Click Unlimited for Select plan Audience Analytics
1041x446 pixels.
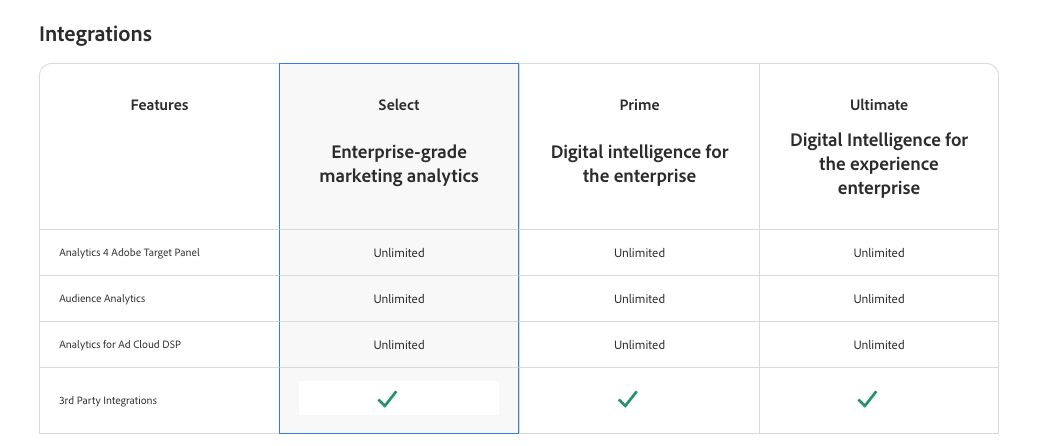click(x=399, y=299)
